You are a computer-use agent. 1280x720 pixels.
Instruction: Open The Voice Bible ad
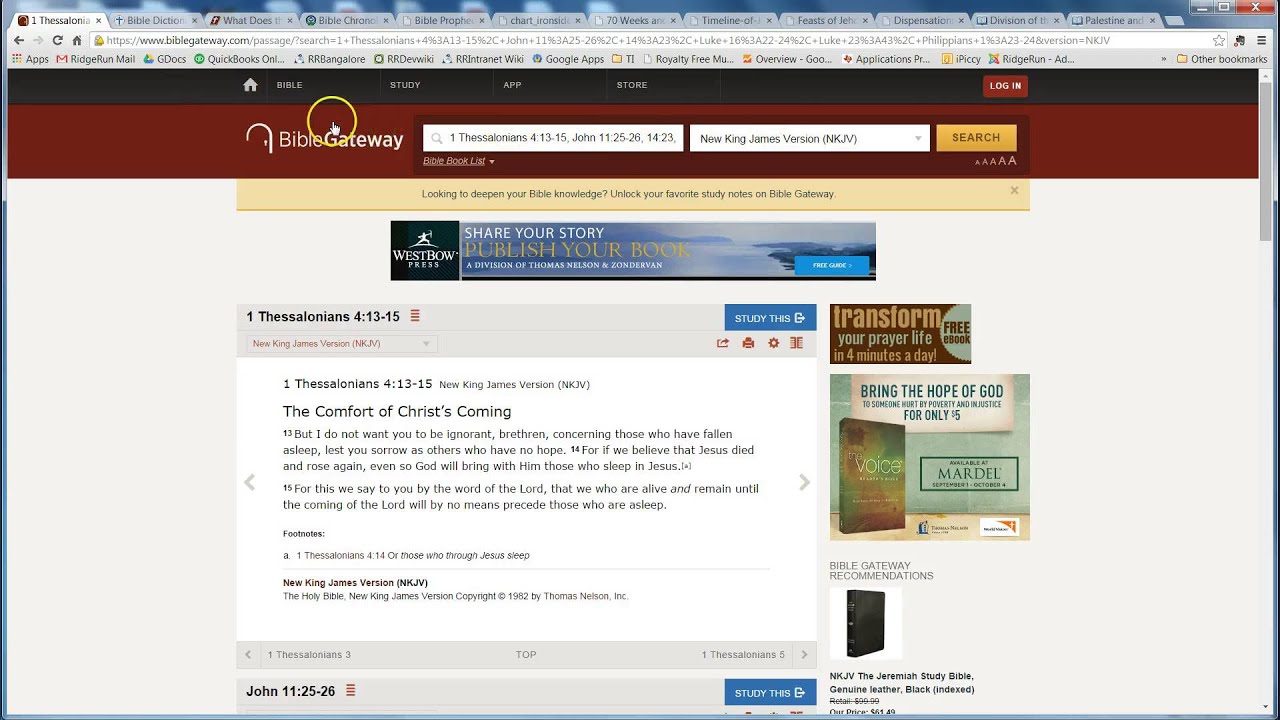tap(930, 457)
